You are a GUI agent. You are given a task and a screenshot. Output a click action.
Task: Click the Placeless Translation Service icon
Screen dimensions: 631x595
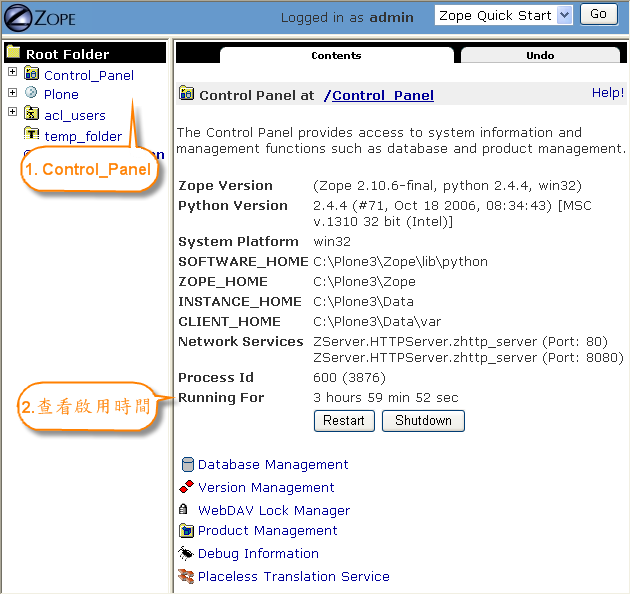tap(186, 576)
